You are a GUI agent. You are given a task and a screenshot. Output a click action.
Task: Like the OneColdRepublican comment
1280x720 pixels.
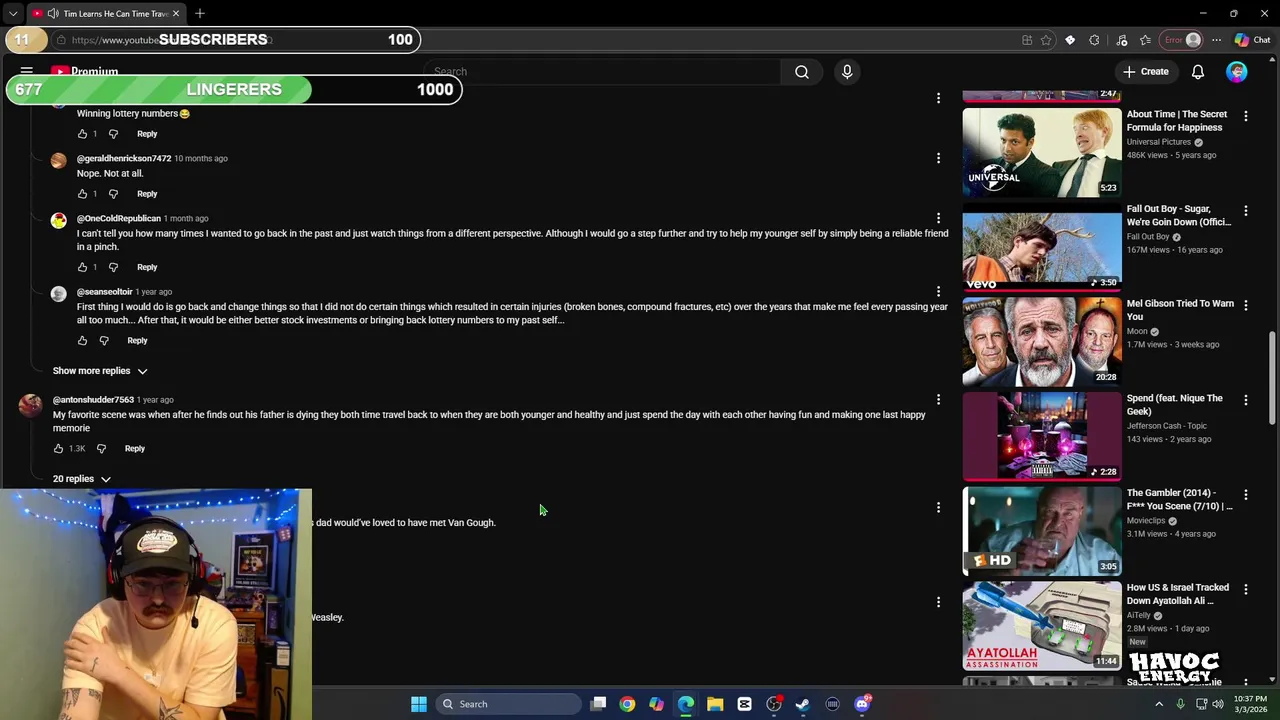pos(82,267)
